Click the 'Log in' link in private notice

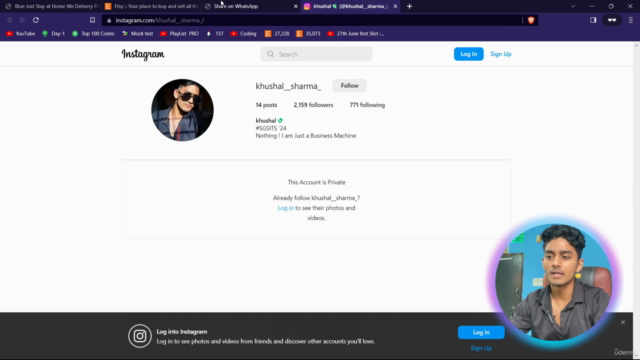point(285,208)
